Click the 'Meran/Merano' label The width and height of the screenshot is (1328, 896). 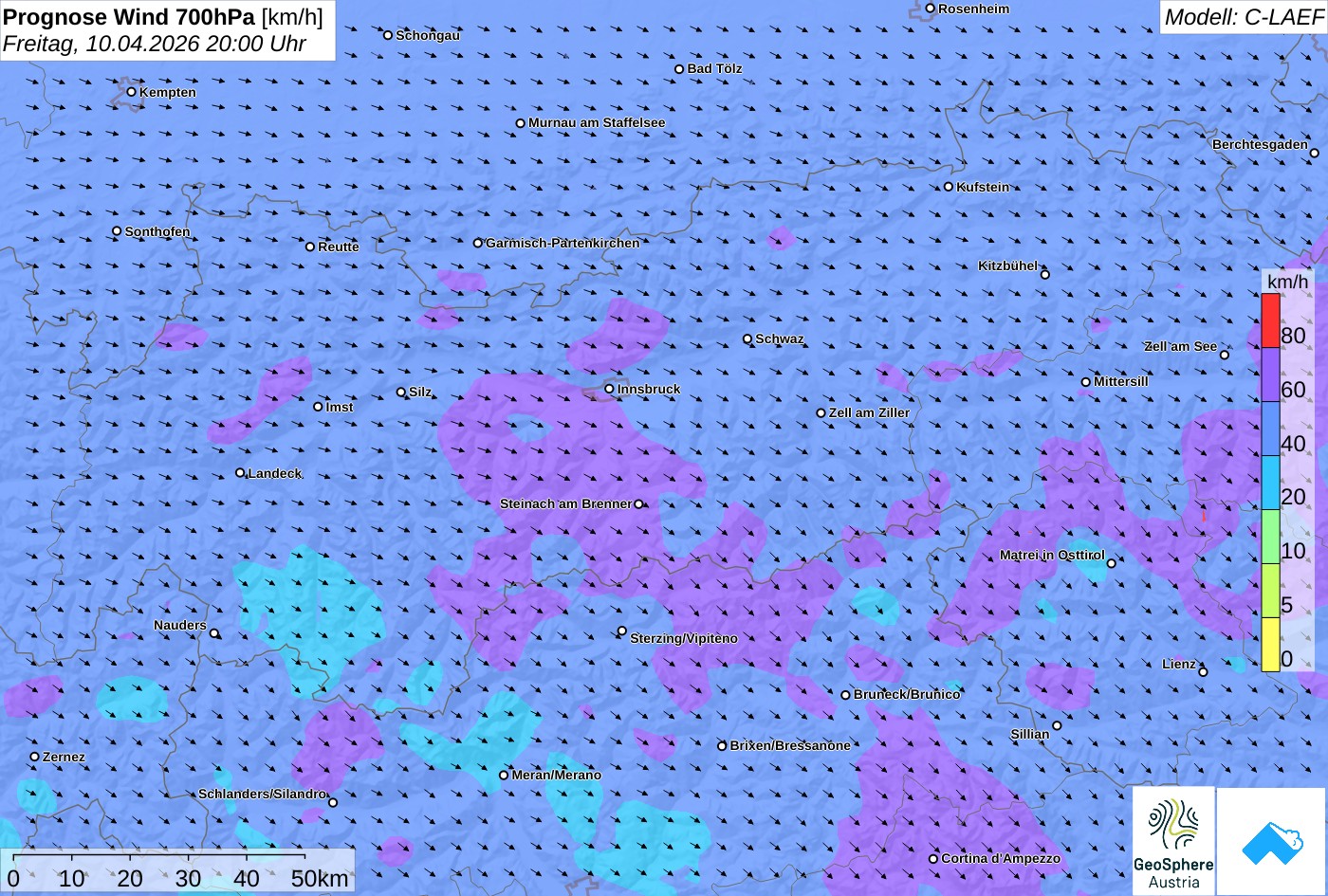point(557,775)
